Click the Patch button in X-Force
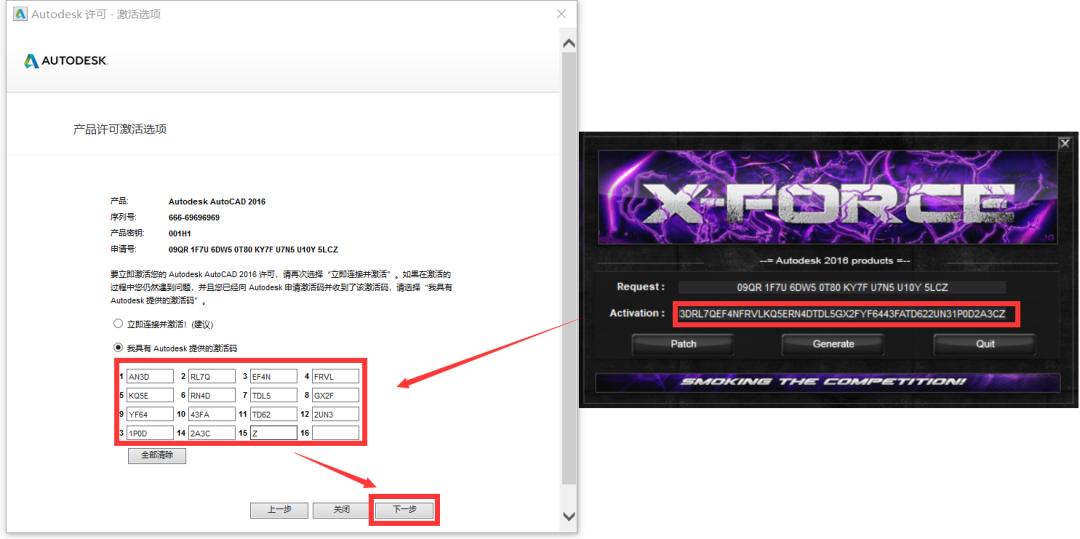 [683, 344]
